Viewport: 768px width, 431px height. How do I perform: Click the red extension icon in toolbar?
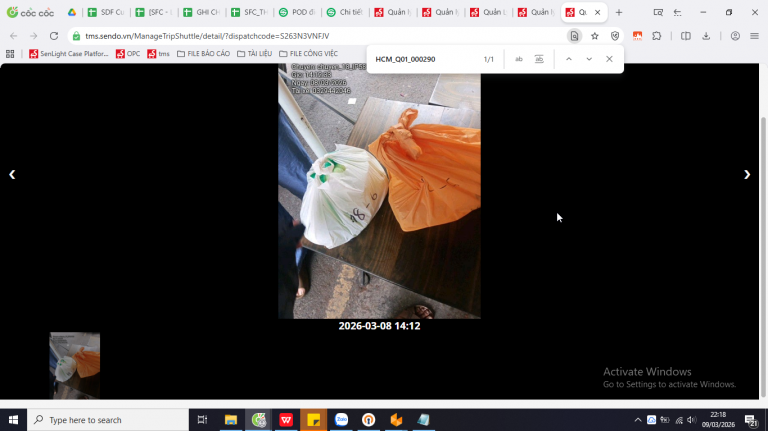click(x=637, y=36)
